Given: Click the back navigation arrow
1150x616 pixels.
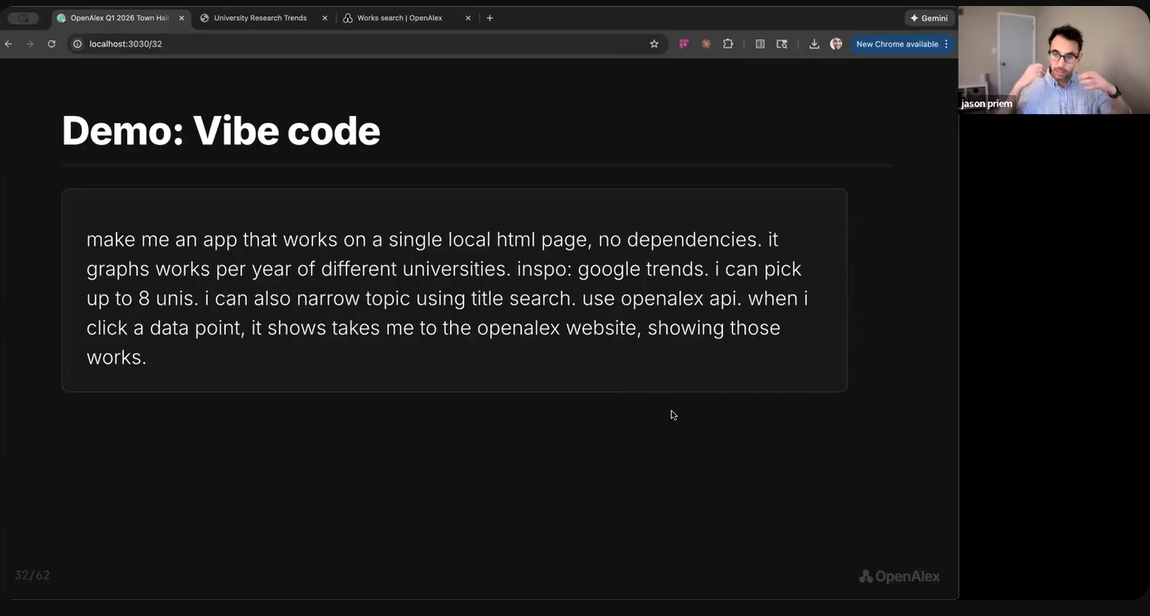Looking at the screenshot, I should click(x=8, y=43).
